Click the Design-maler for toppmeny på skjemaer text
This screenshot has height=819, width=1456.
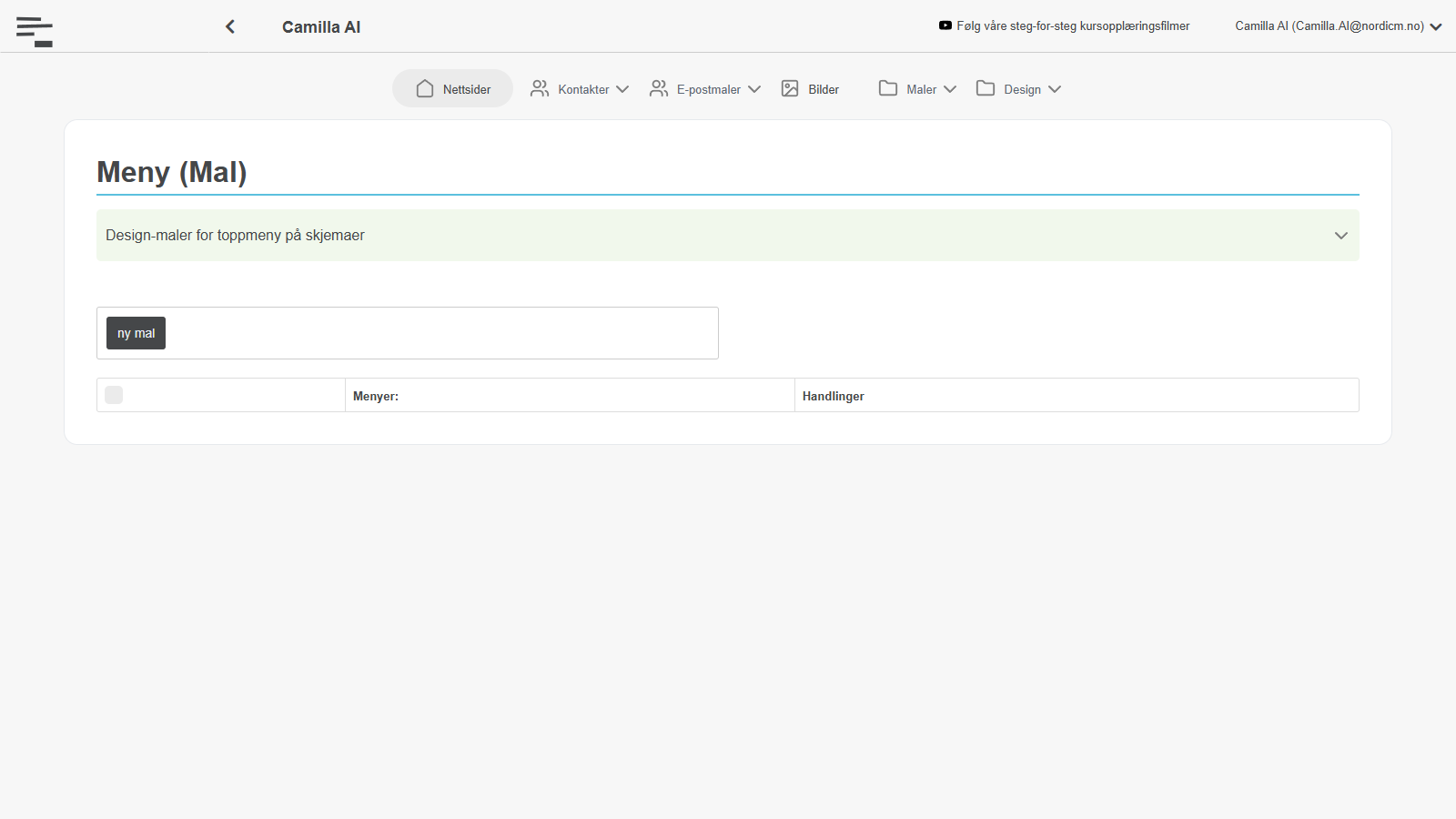[x=235, y=235]
